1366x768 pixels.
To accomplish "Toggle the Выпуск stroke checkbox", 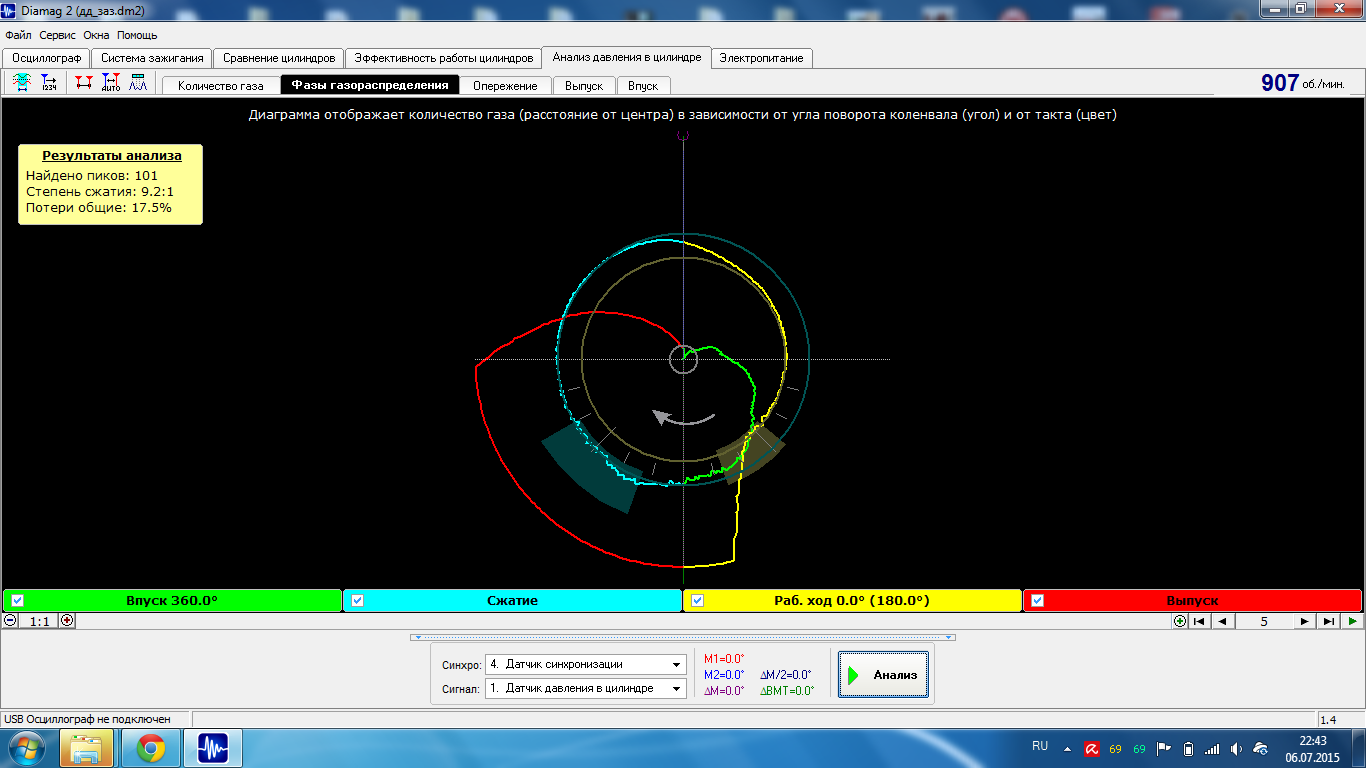I will pyautogui.click(x=1037, y=600).
